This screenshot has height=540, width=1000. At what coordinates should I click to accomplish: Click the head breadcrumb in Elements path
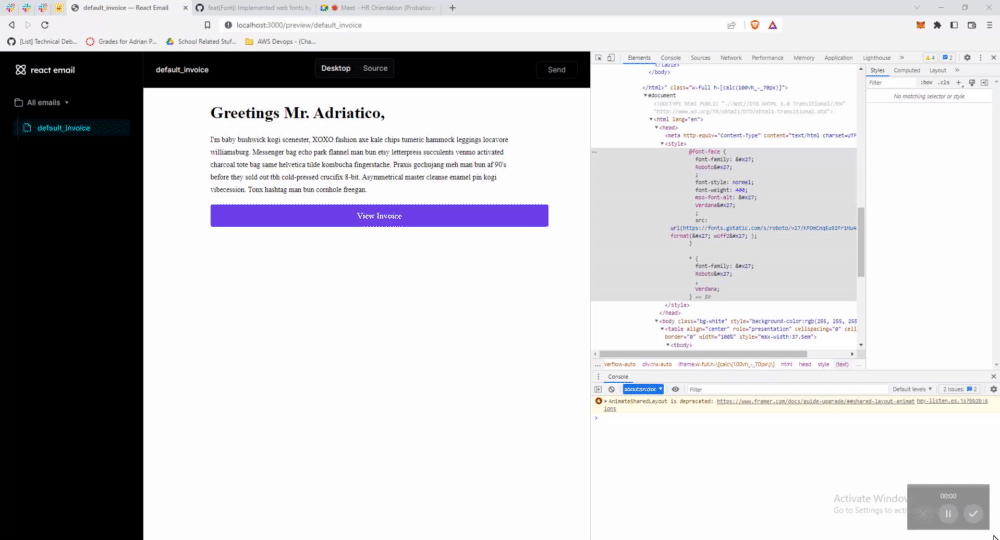805,364
